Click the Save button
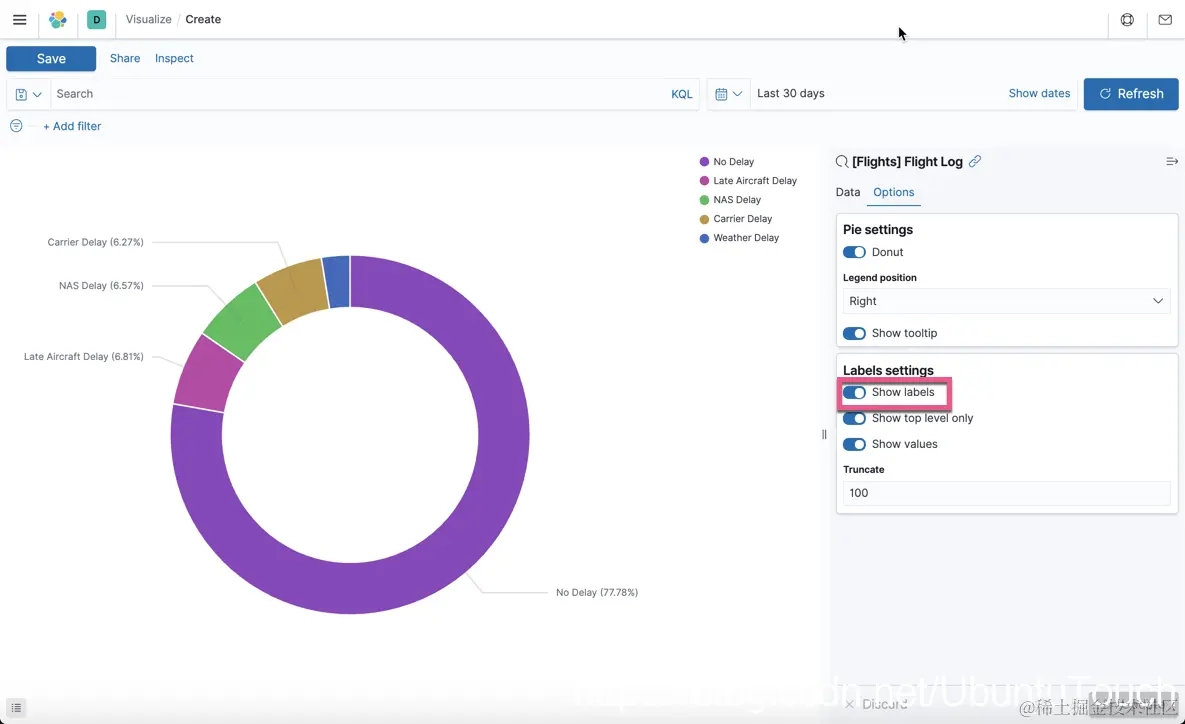This screenshot has width=1185, height=724. point(51,59)
